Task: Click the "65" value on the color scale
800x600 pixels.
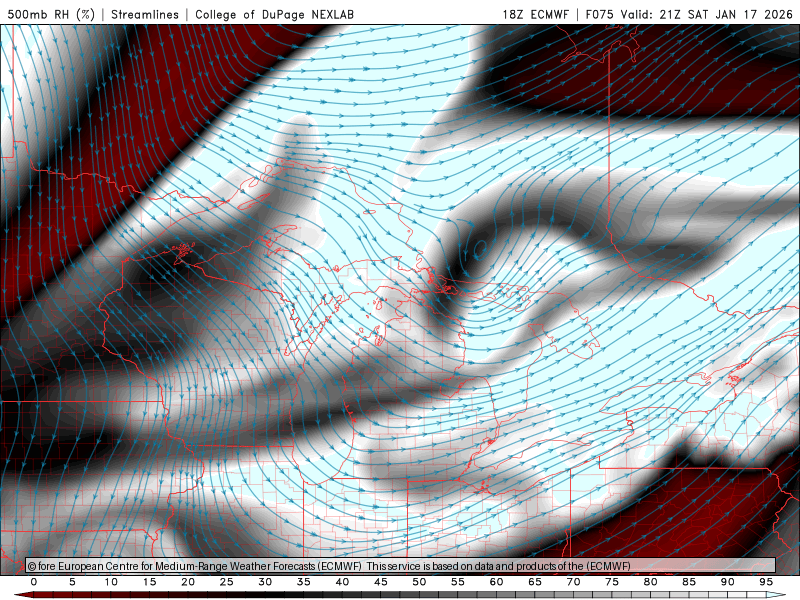Action: click(x=535, y=582)
